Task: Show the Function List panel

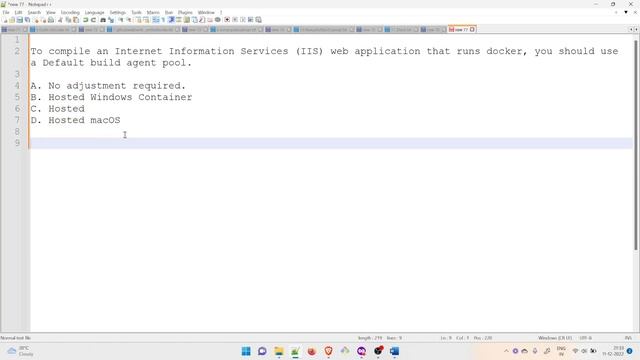Action: pos(202,20)
